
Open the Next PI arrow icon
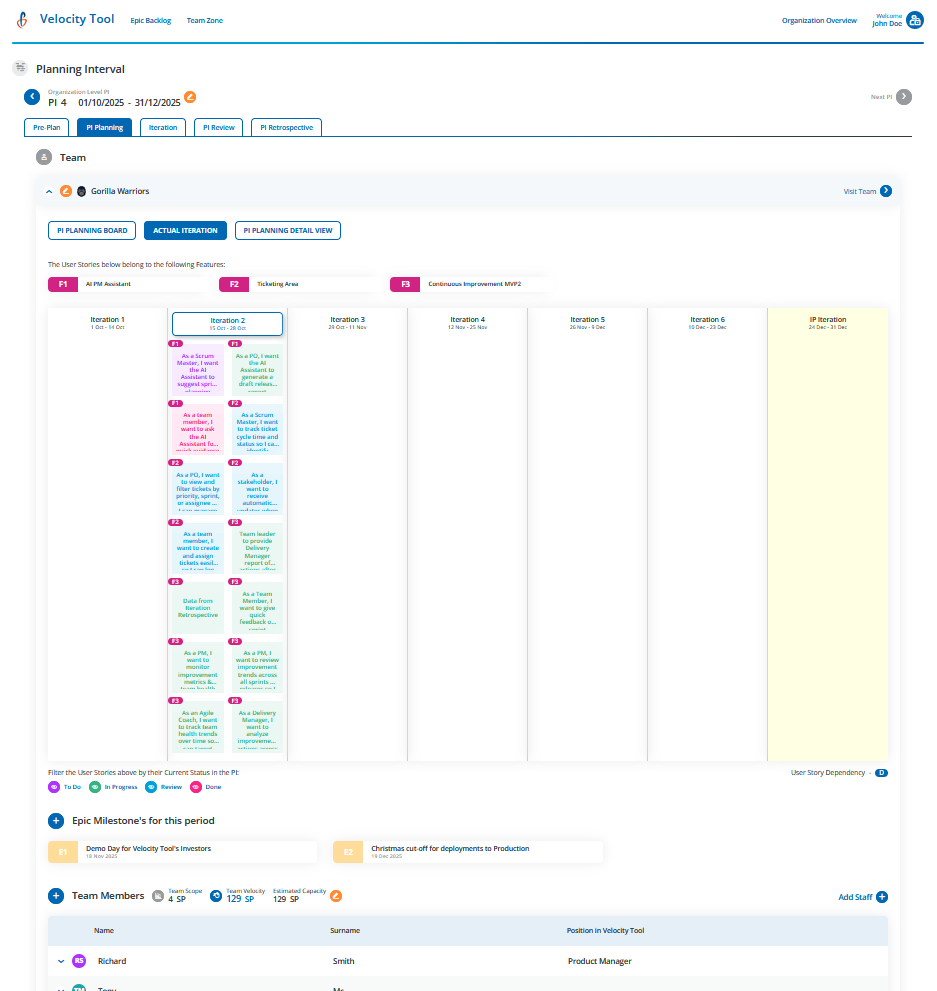coord(903,96)
